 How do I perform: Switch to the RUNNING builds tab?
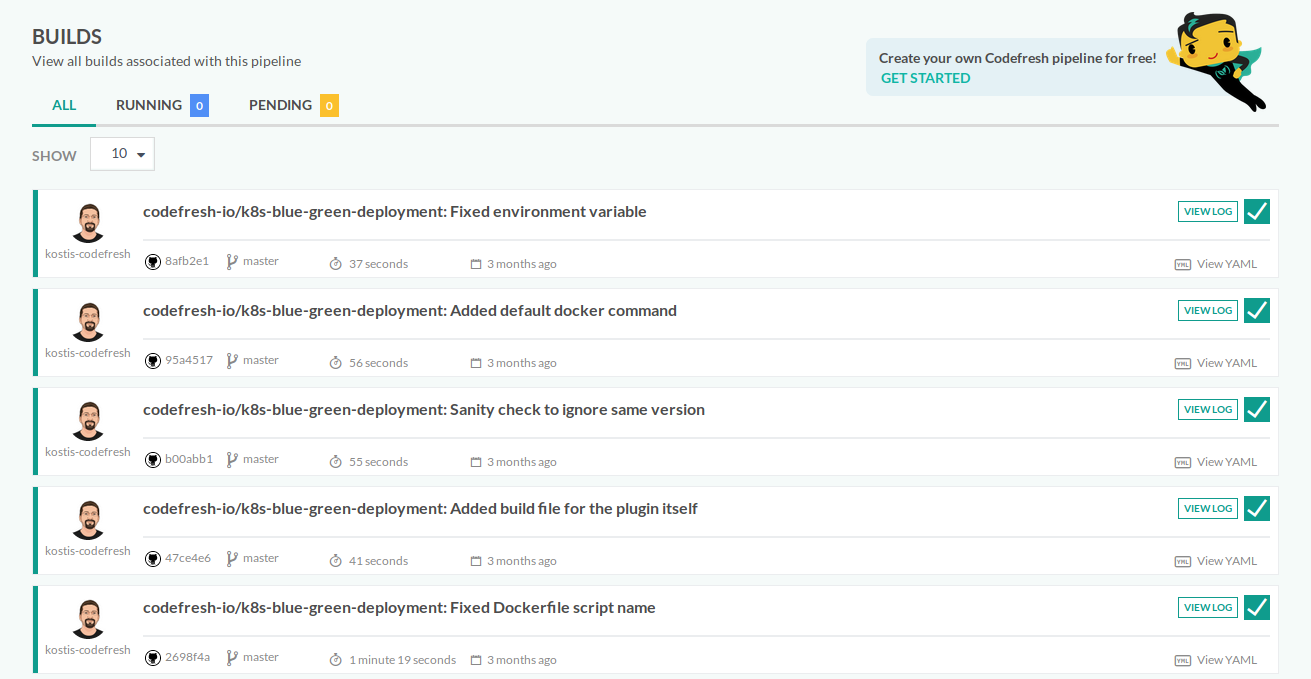click(162, 105)
